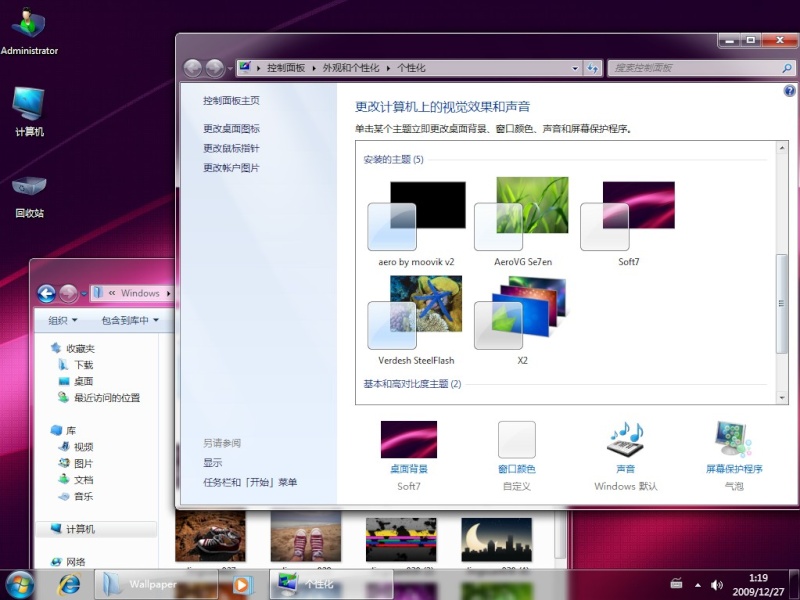Open the 包含到库中 dropdown in explorer
Screen dimensions: 800x600
(130, 320)
